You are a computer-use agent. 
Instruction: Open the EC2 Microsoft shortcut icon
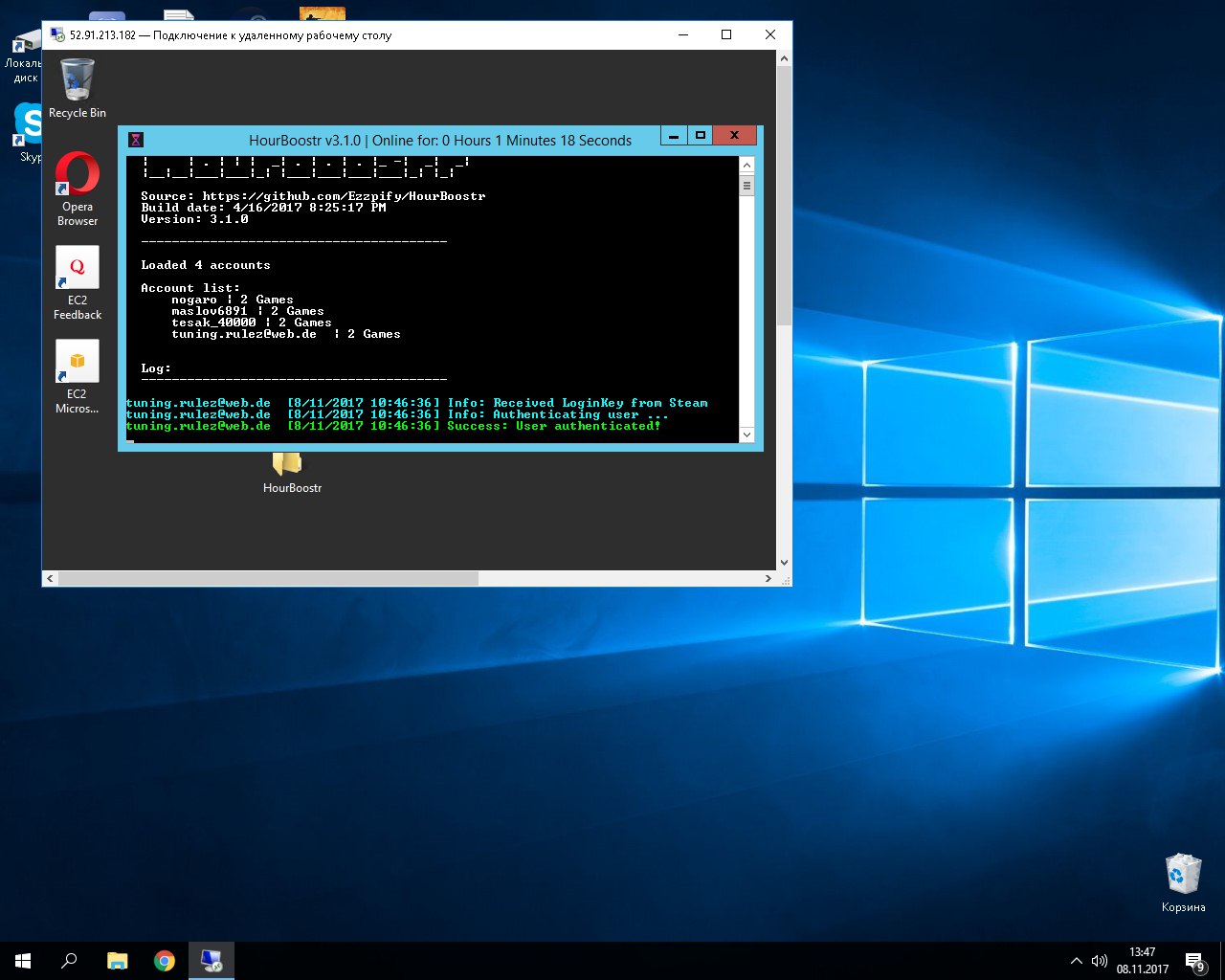78,376
